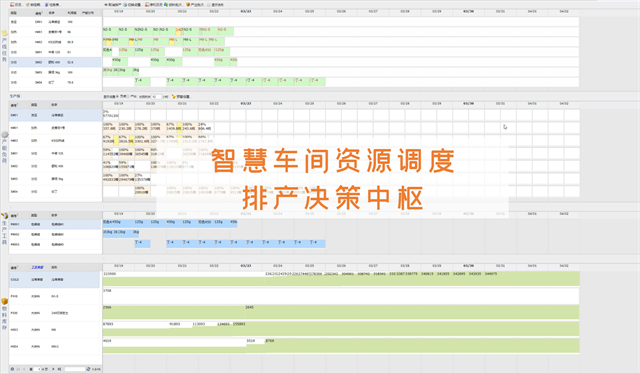Click the number field in load panel toolbar
This screenshot has height=374, width=640.
click(x=156, y=97)
